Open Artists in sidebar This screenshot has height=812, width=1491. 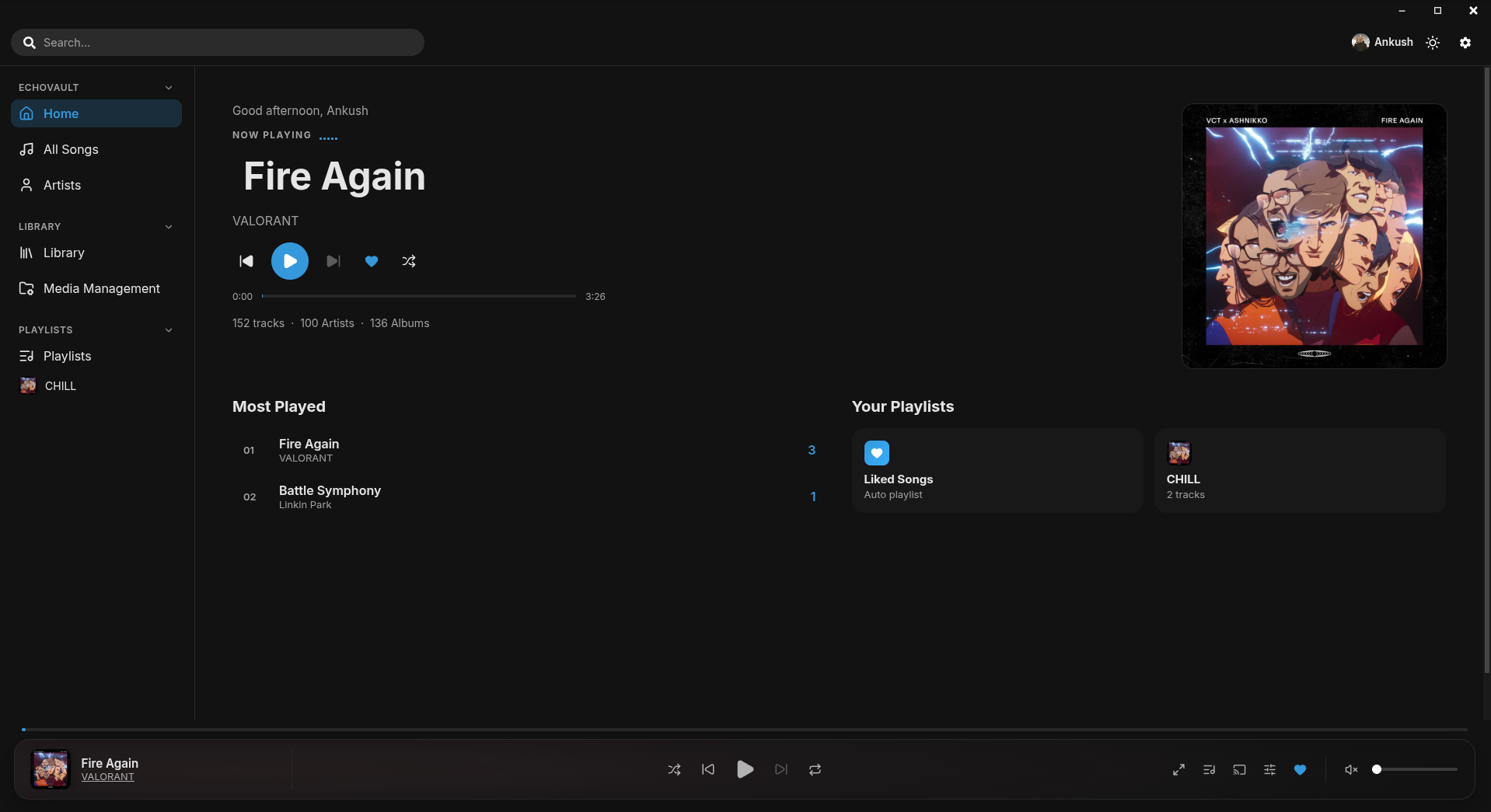click(96, 185)
